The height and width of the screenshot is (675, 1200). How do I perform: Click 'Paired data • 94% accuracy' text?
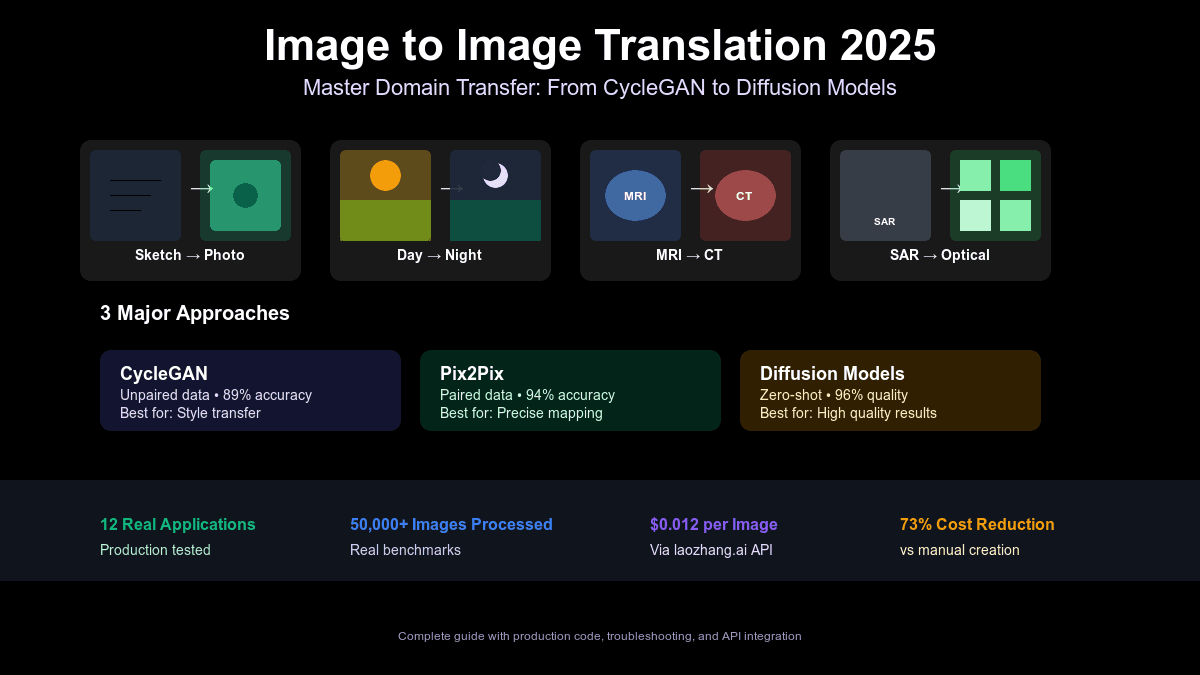click(x=527, y=395)
